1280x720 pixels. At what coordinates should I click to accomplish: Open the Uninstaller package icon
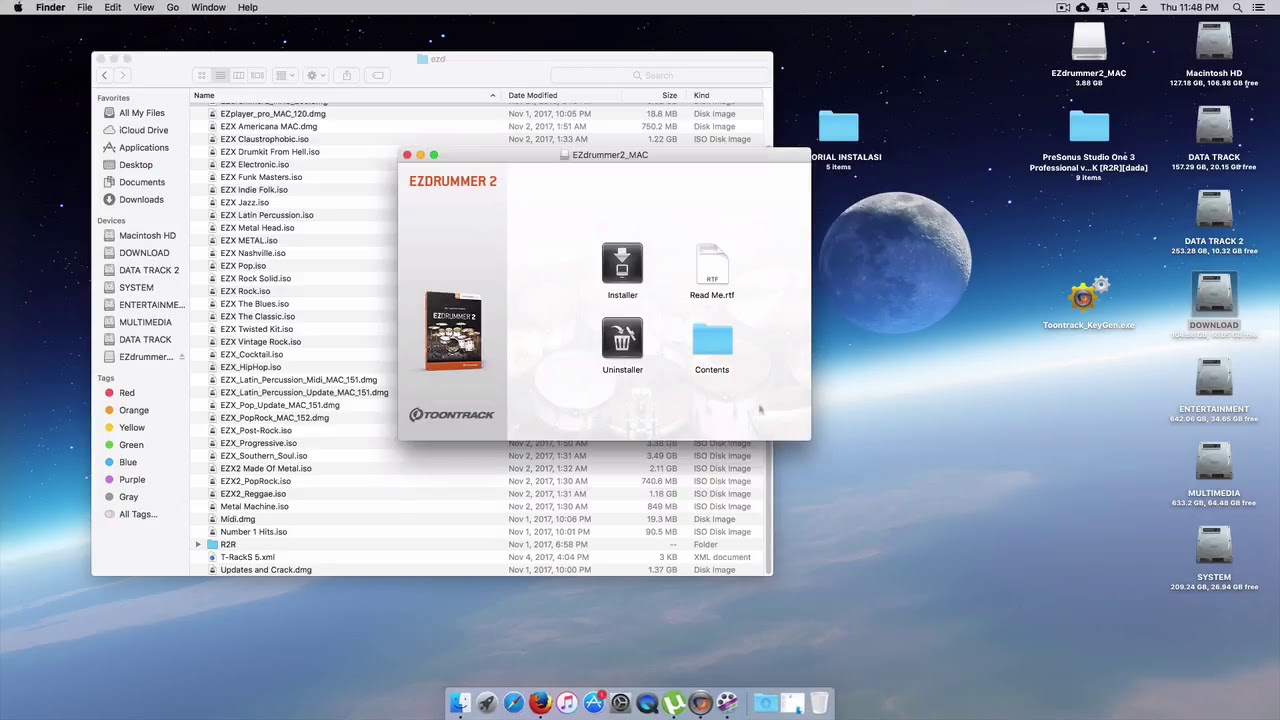622,338
